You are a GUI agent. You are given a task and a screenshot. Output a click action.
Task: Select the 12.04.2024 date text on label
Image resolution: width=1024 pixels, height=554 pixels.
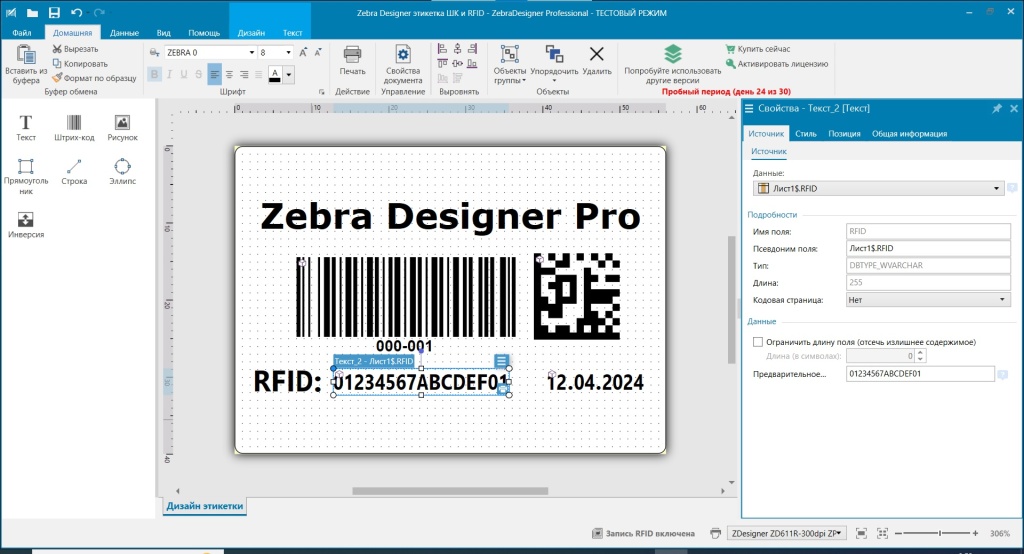(596, 382)
